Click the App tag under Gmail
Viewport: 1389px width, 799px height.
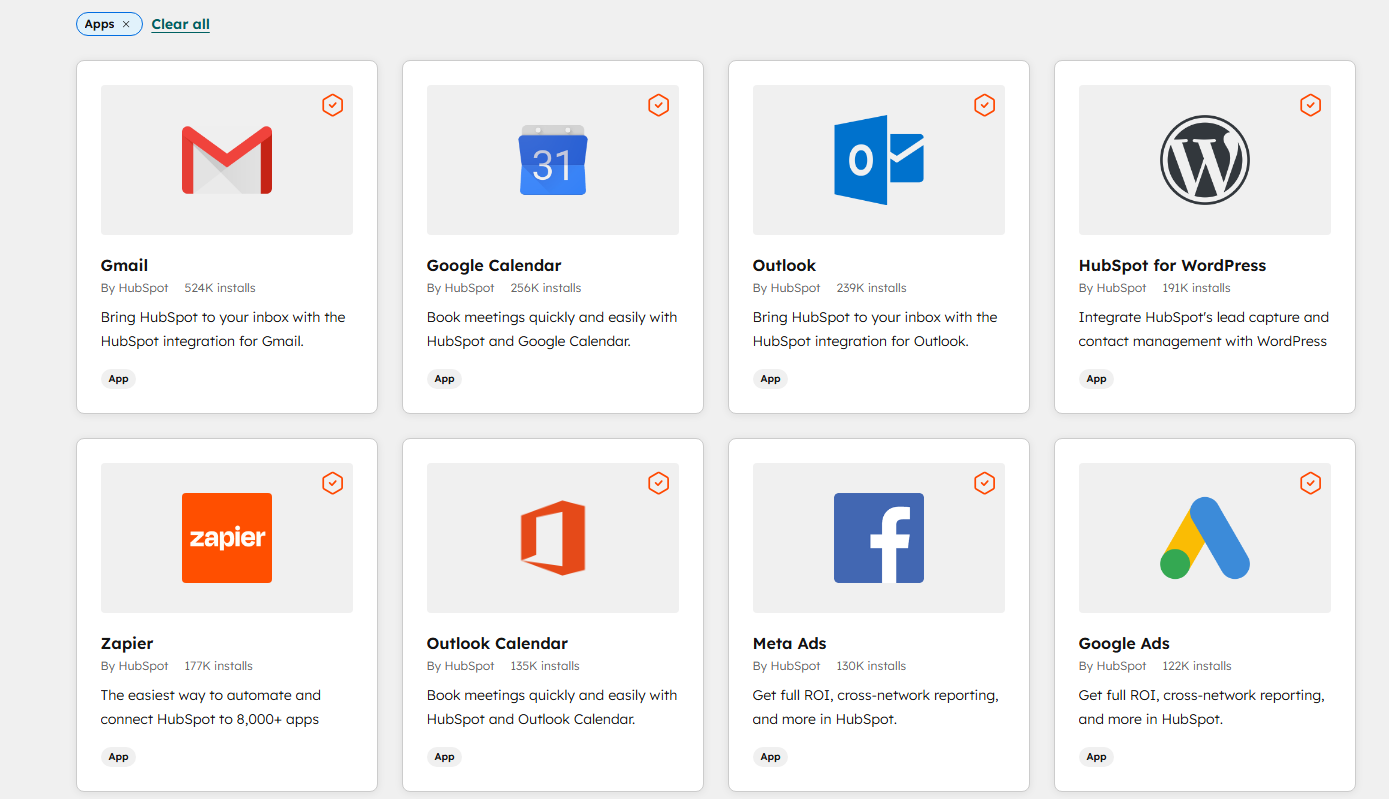tap(118, 378)
